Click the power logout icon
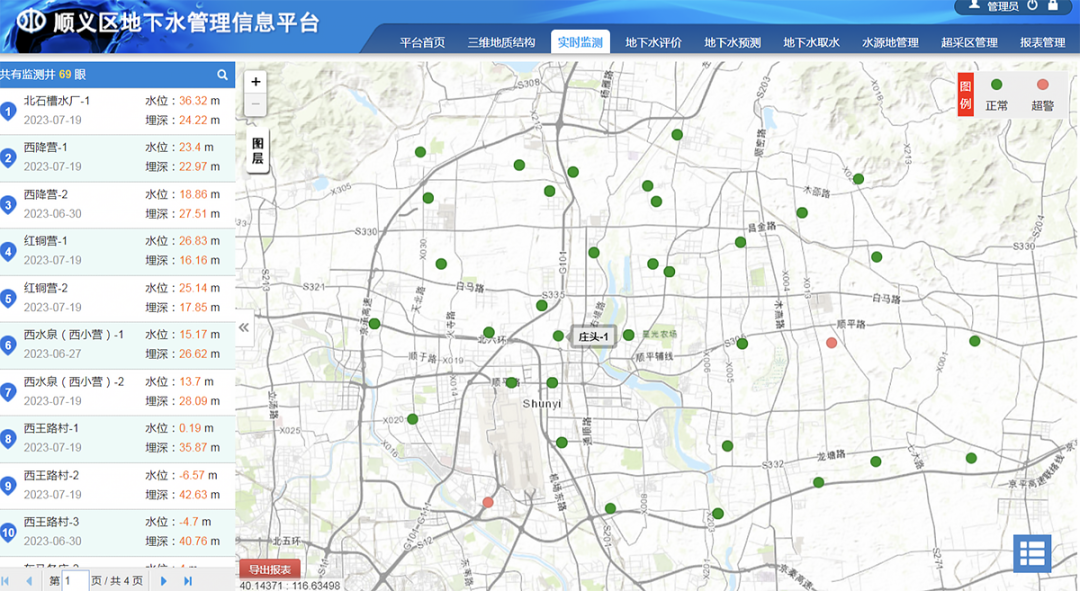Image resolution: width=1080 pixels, height=591 pixels. 1032,5
